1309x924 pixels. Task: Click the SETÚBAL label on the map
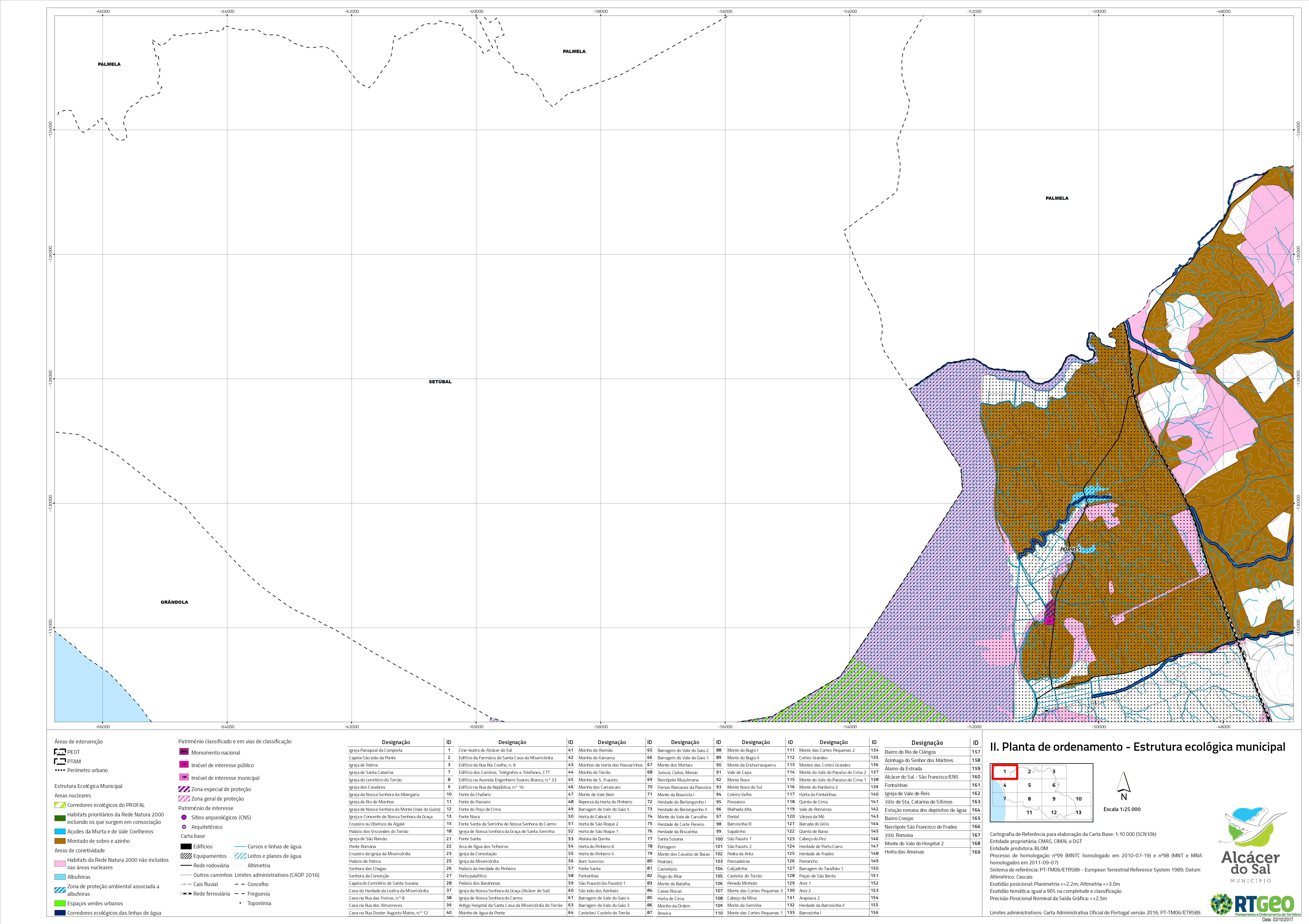tap(440, 382)
